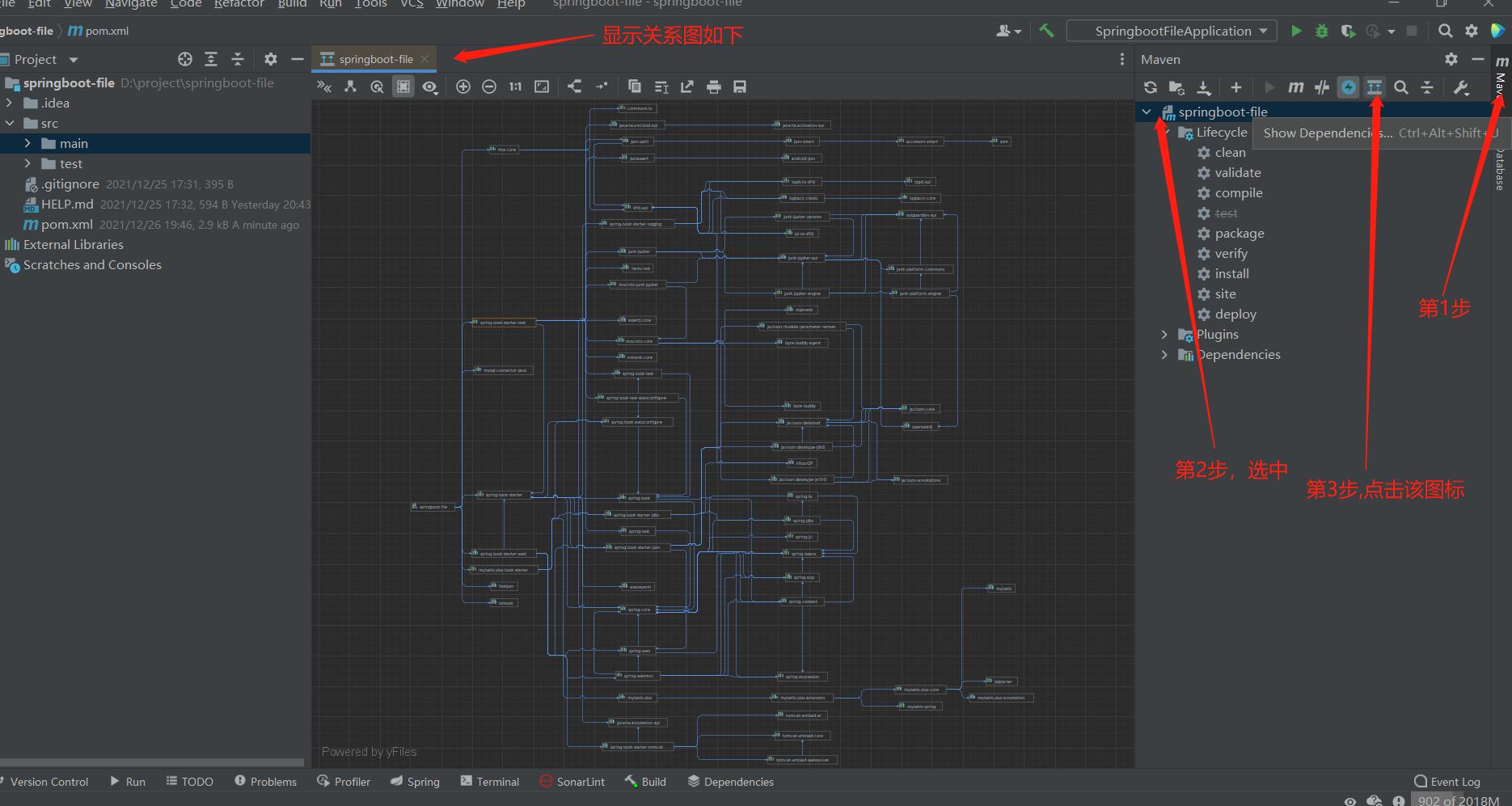Open Maven settings wrench icon

[x=1460, y=87]
